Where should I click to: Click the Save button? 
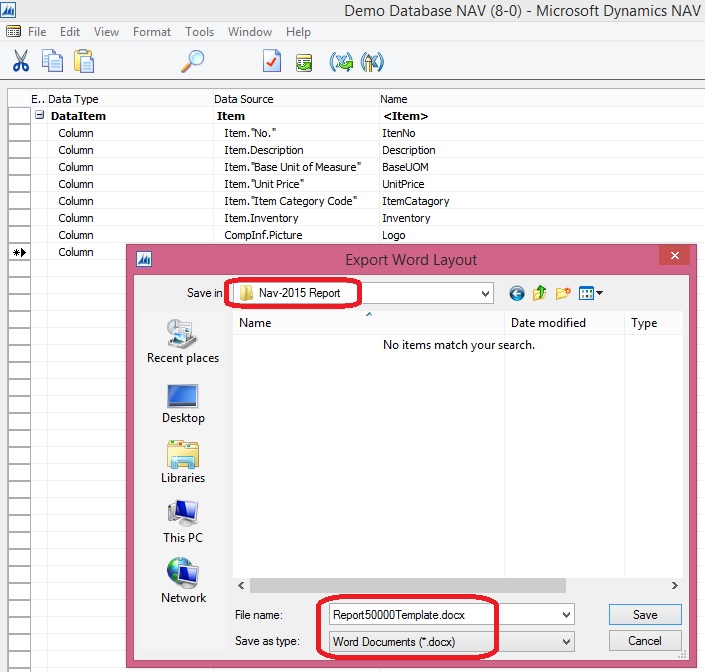(x=645, y=615)
